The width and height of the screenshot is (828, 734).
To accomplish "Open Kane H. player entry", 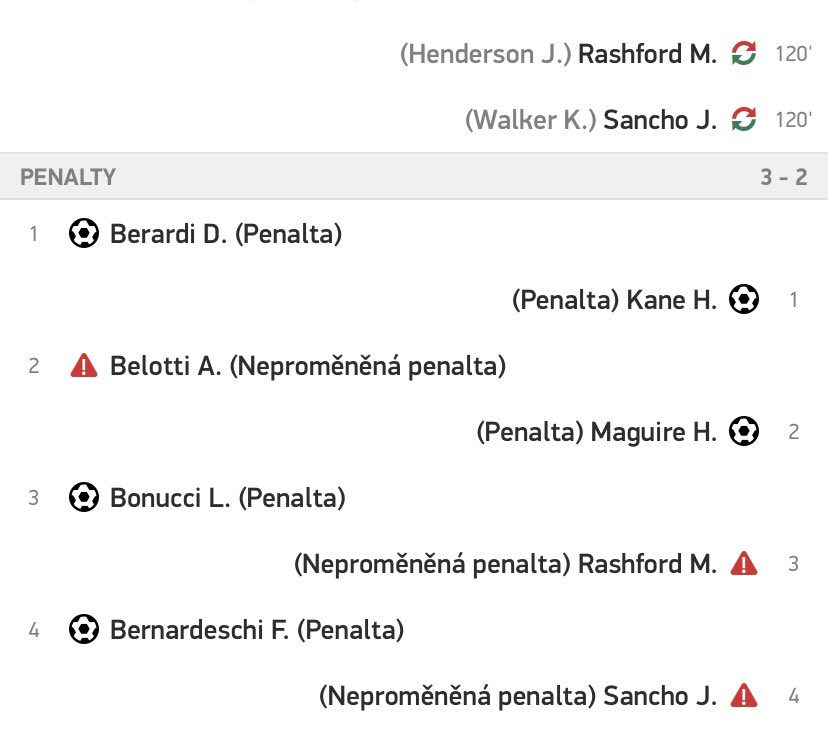I will [x=671, y=300].
